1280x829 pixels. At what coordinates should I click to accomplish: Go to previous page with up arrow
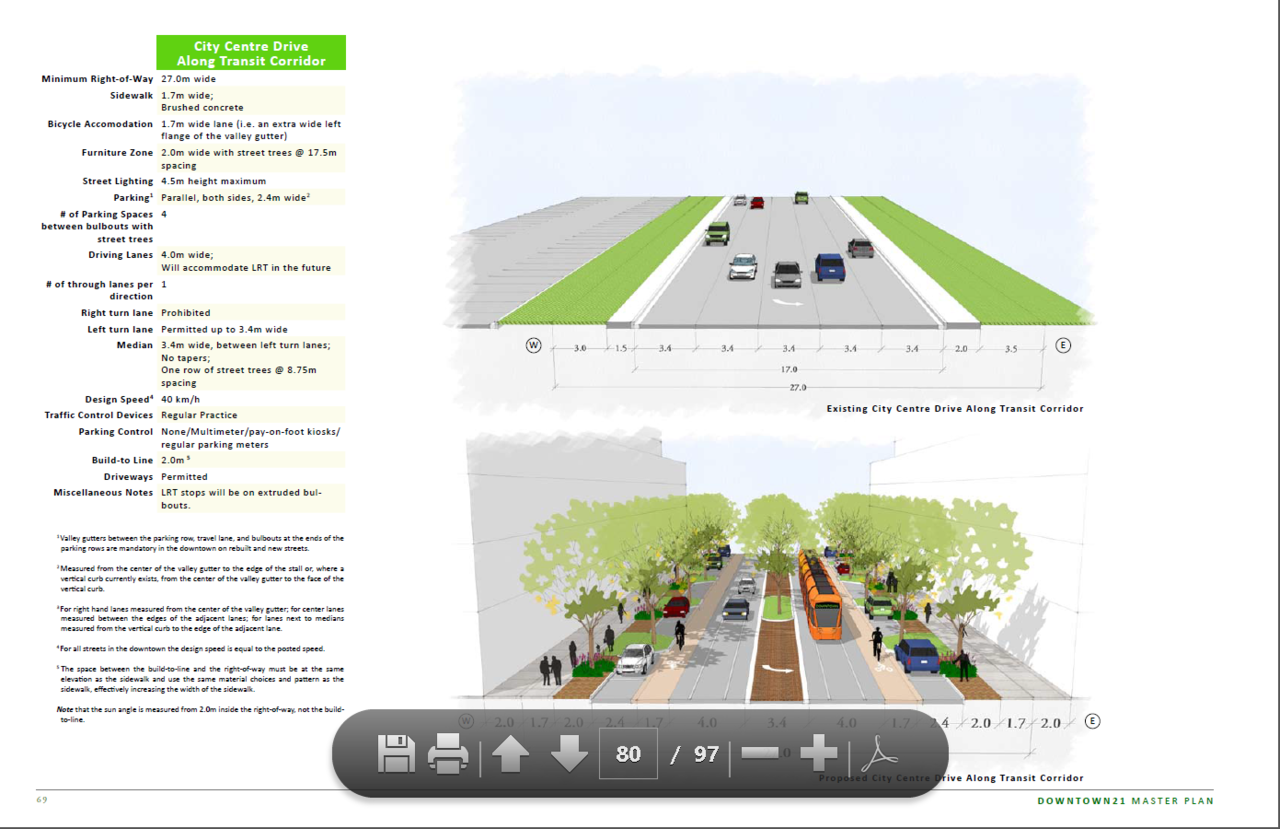[511, 753]
